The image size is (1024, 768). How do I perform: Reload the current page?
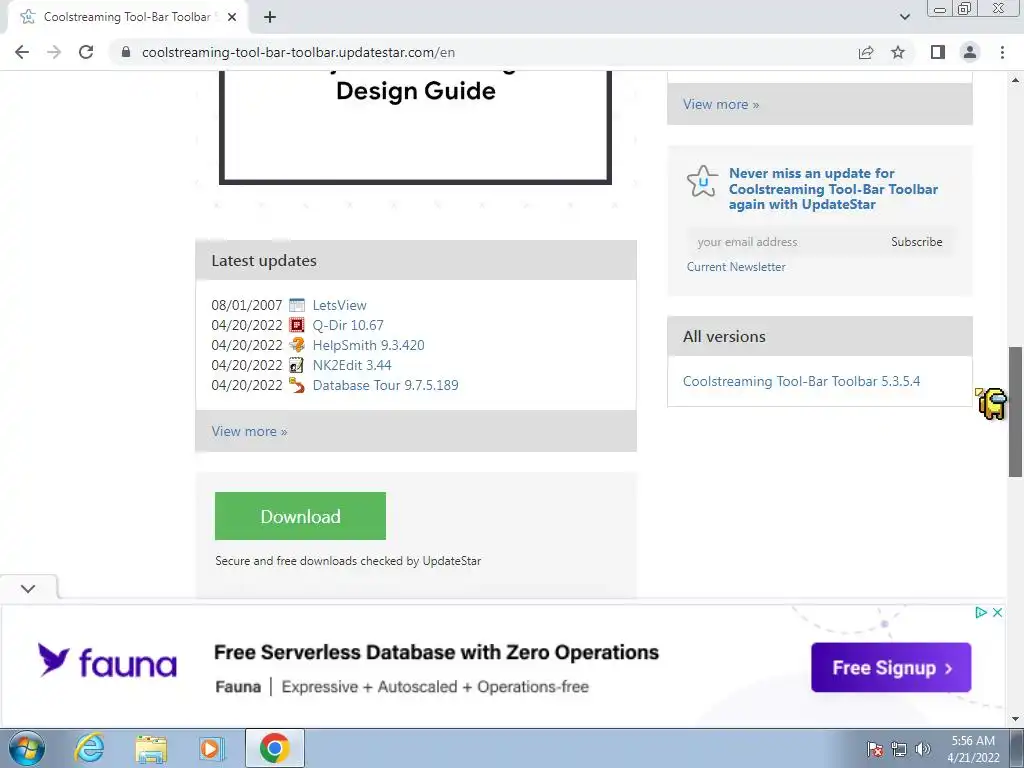point(86,52)
